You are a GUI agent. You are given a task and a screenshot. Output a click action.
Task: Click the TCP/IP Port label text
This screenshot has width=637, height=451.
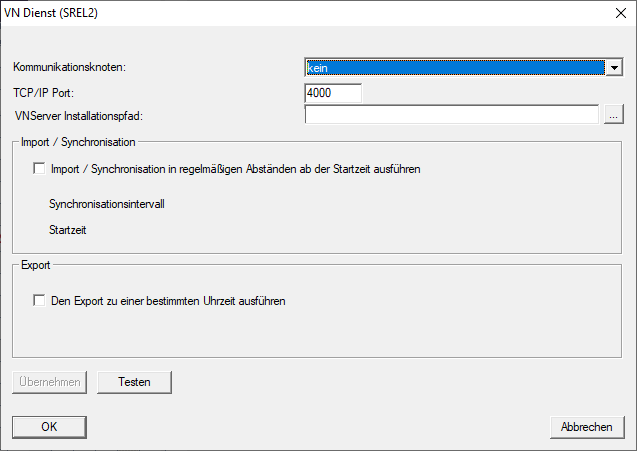(x=45, y=92)
